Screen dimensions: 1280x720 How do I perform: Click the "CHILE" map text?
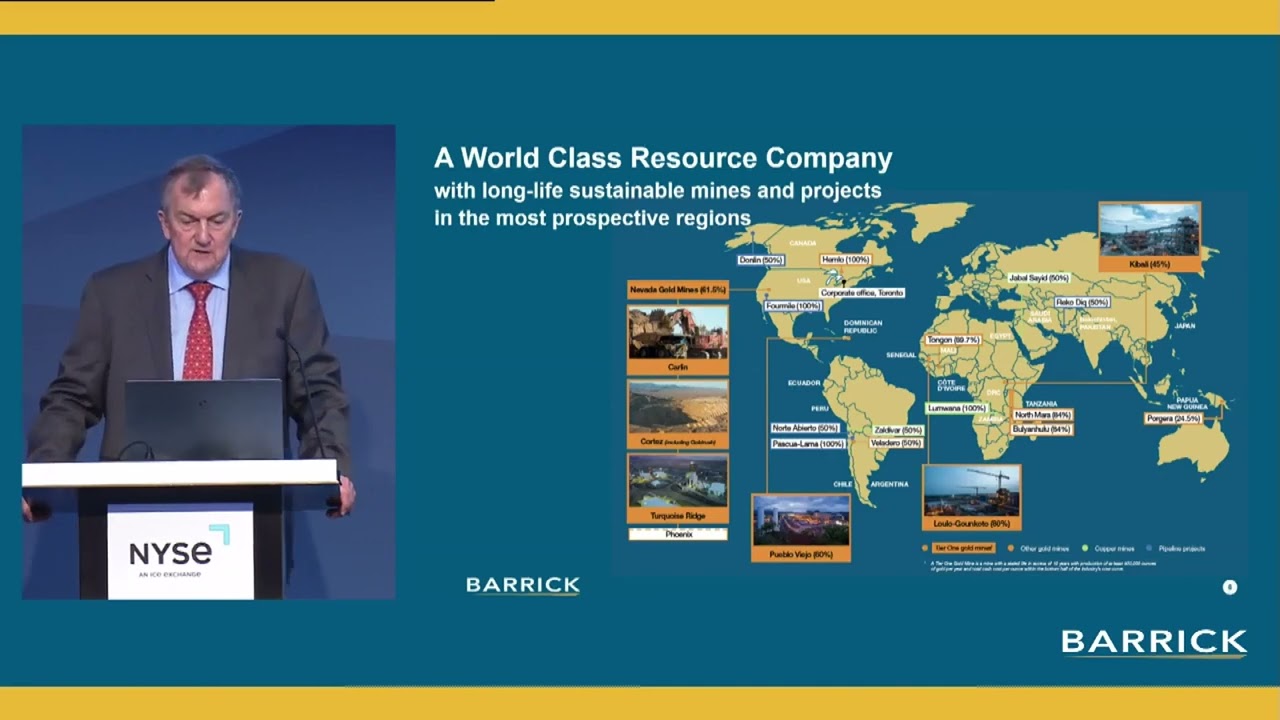[x=843, y=484]
